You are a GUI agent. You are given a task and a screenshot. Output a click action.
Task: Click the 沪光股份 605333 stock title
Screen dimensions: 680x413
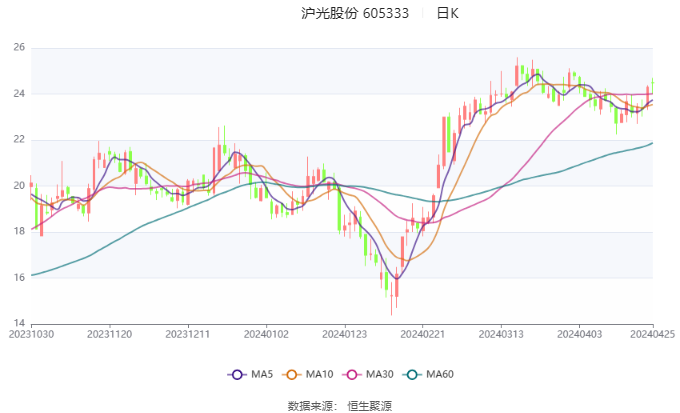(355, 14)
